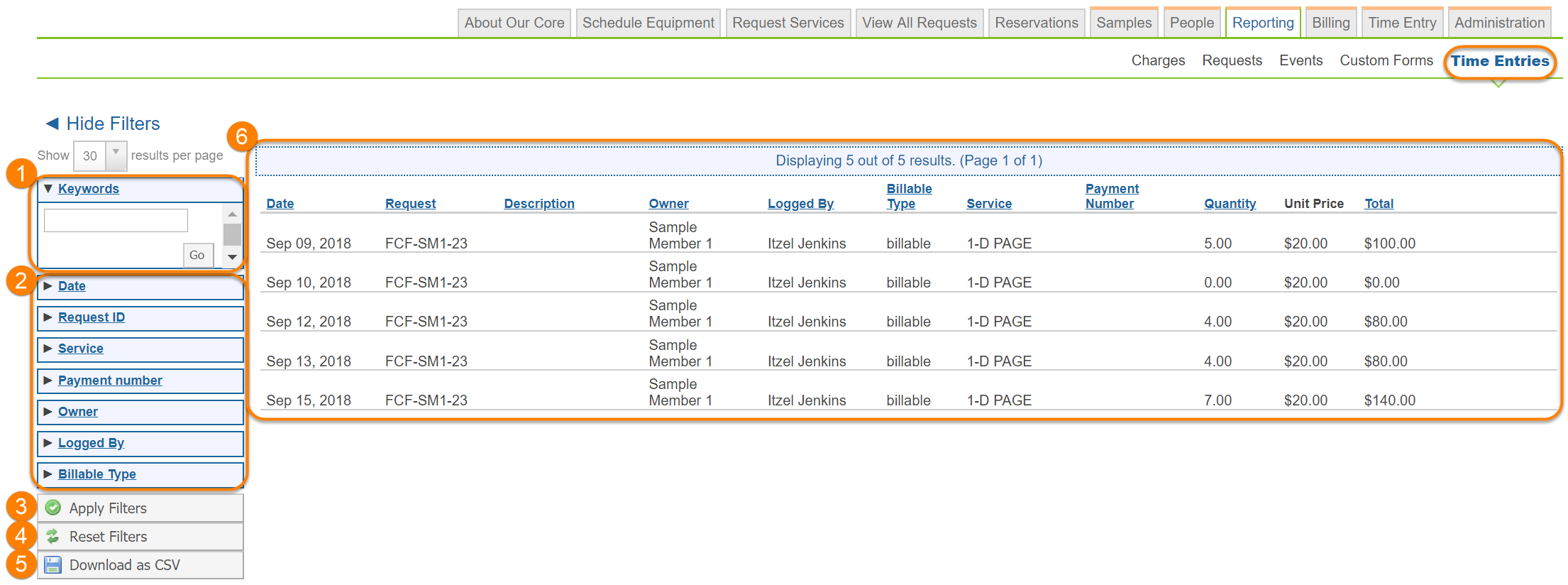Switch to the Charges report sub-tab

(x=1158, y=60)
